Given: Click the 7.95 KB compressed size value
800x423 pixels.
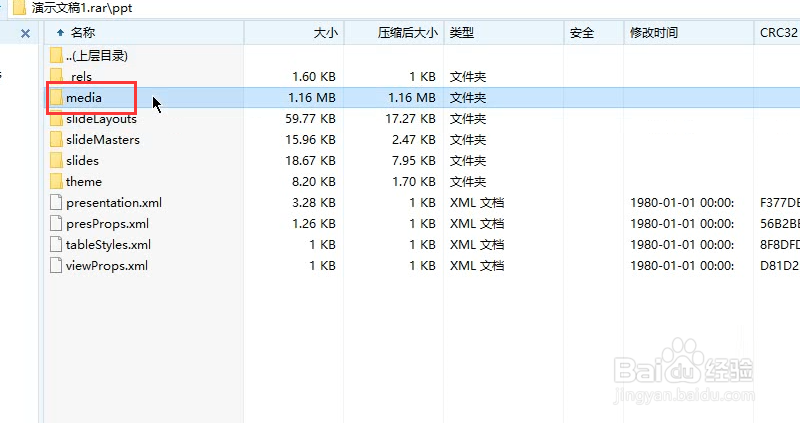Looking at the screenshot, I should (x=414, y=160).
